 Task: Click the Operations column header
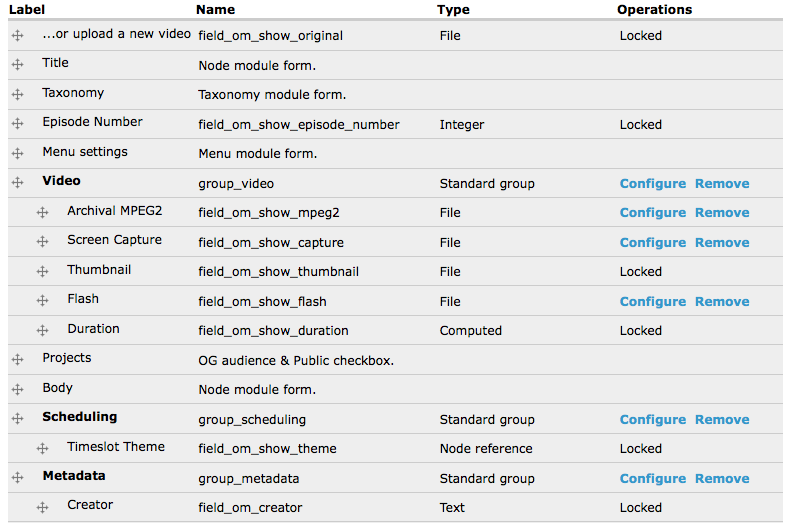654,9
